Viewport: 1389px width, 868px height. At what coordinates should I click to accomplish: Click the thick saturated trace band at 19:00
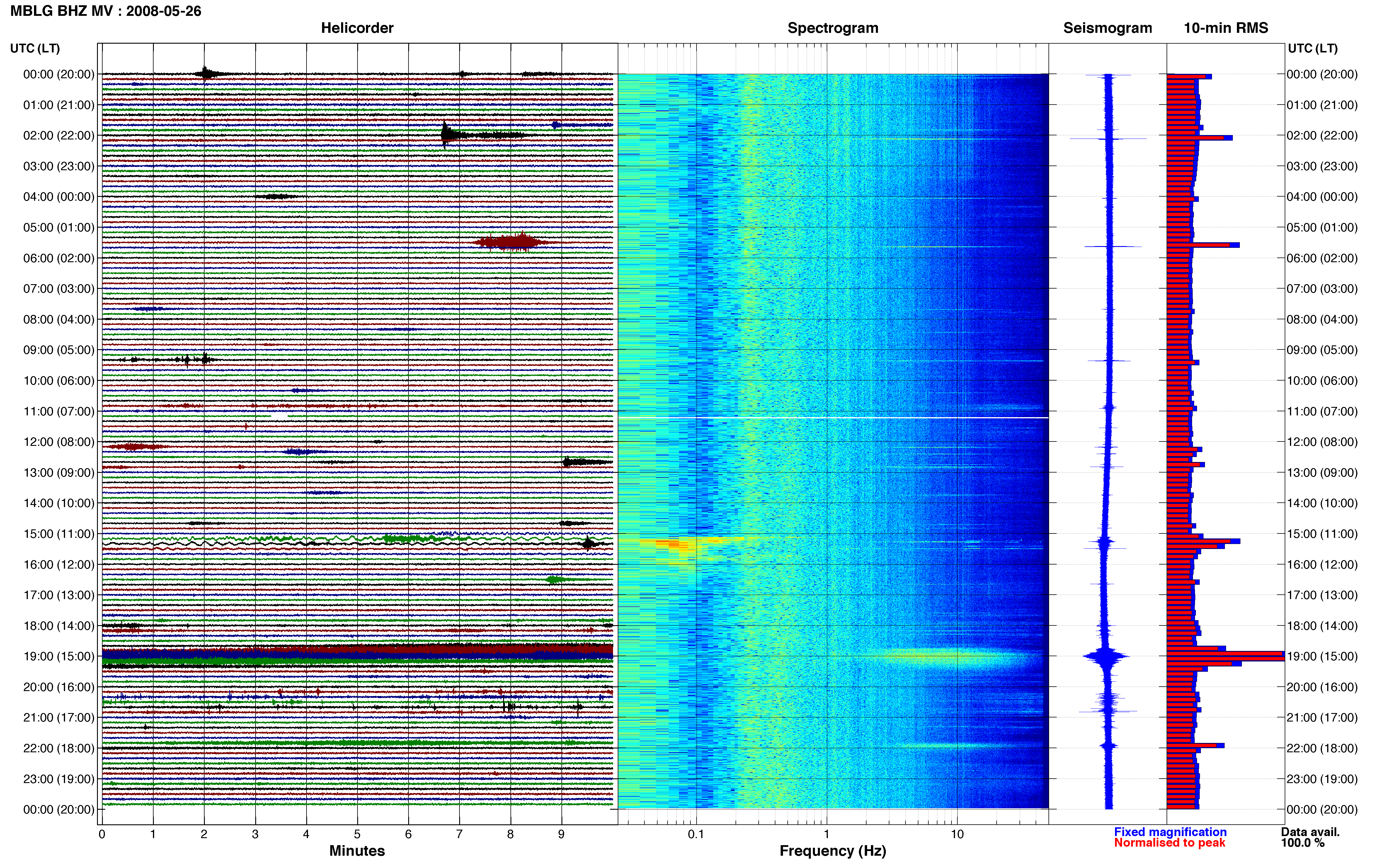tap(357, 654)
